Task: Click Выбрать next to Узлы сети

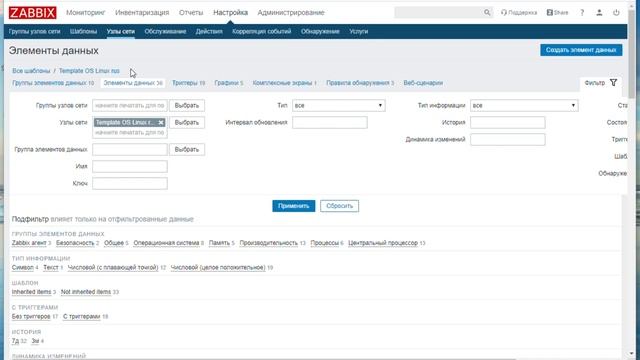Action: (x=187, y=122)
